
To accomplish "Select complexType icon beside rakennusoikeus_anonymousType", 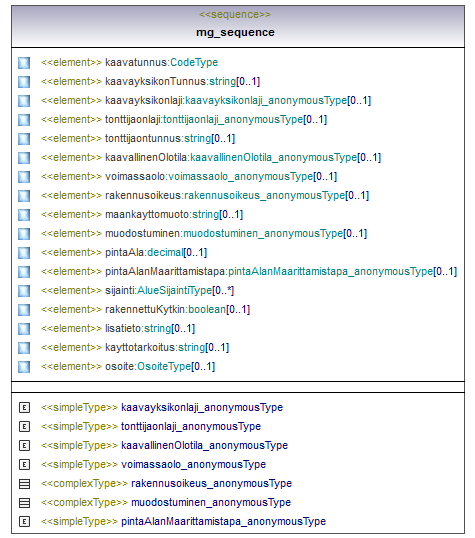I will pyautogui.click(x=24, y=484).
